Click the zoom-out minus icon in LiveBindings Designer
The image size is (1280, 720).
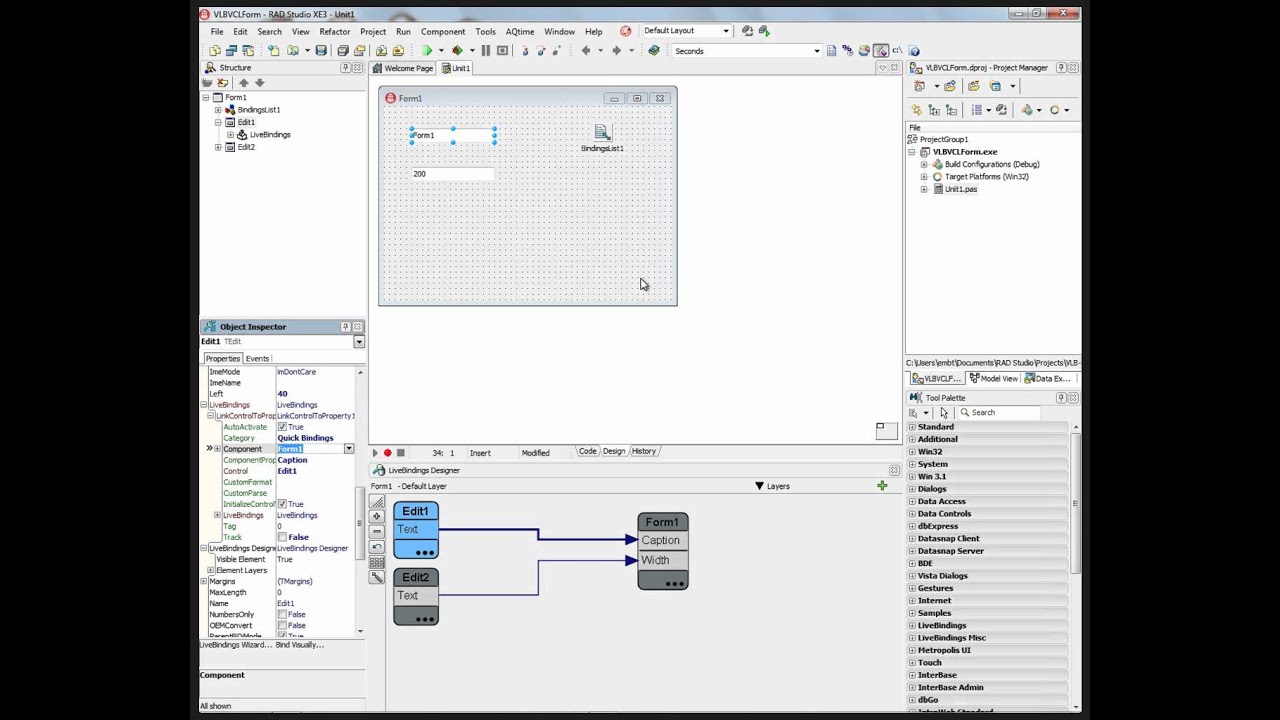tap(377, 532)
